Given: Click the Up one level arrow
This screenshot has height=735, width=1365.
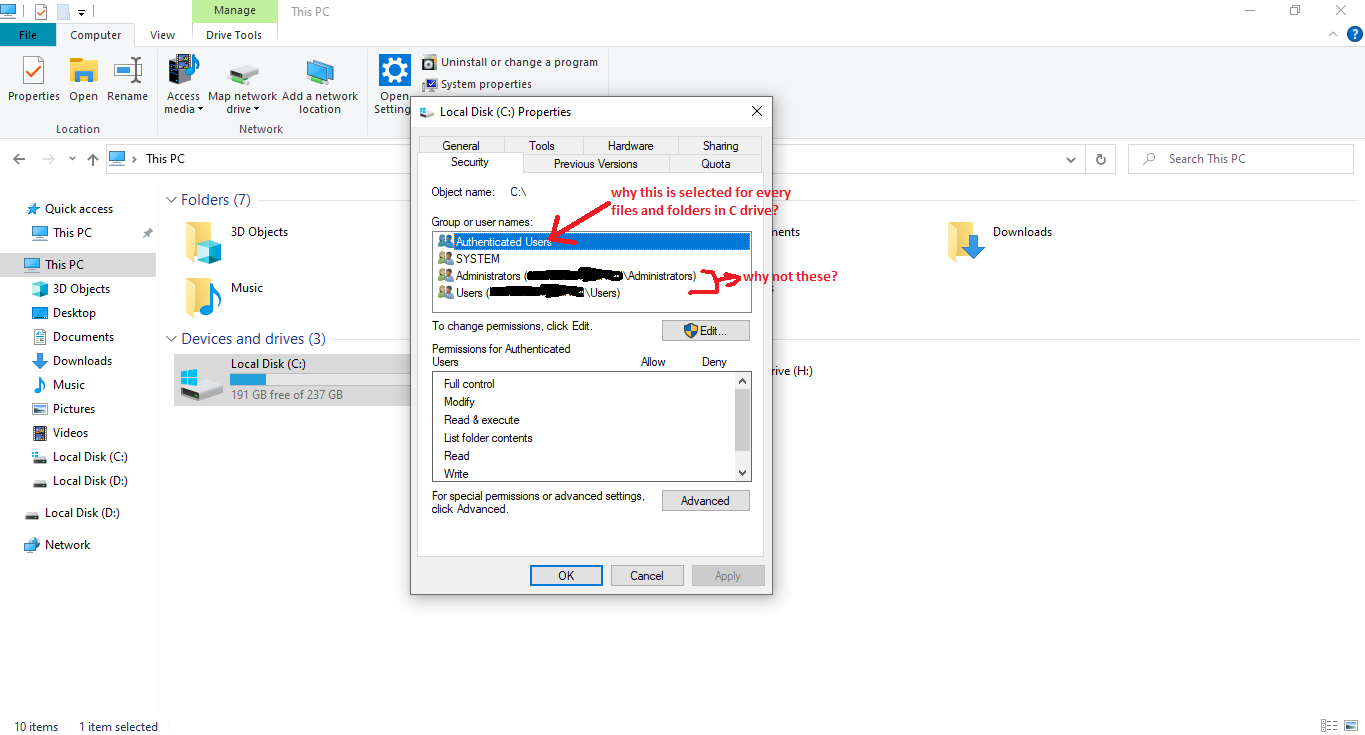Looking at the screenshot, I should click(x=93, y=159).
